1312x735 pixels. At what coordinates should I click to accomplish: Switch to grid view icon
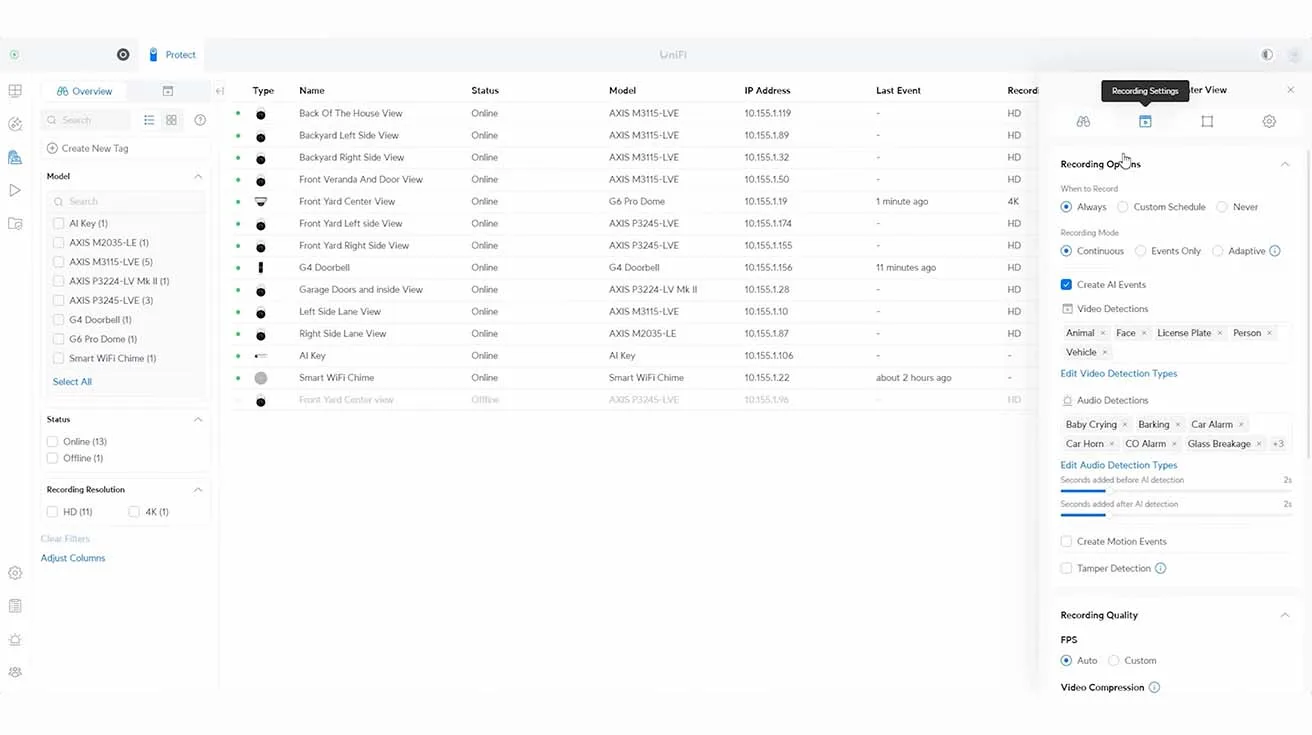click(172, 120)
